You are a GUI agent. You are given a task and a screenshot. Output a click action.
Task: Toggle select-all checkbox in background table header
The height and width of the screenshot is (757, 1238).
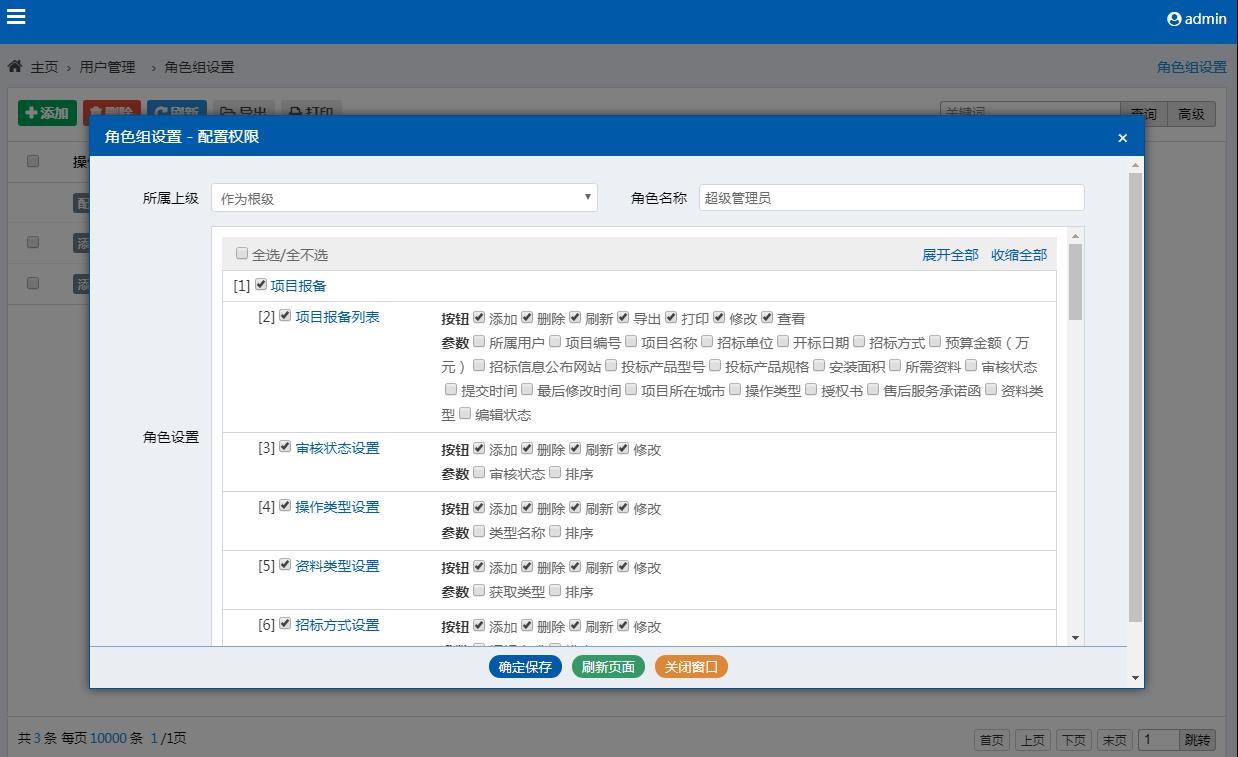(33, 160)
